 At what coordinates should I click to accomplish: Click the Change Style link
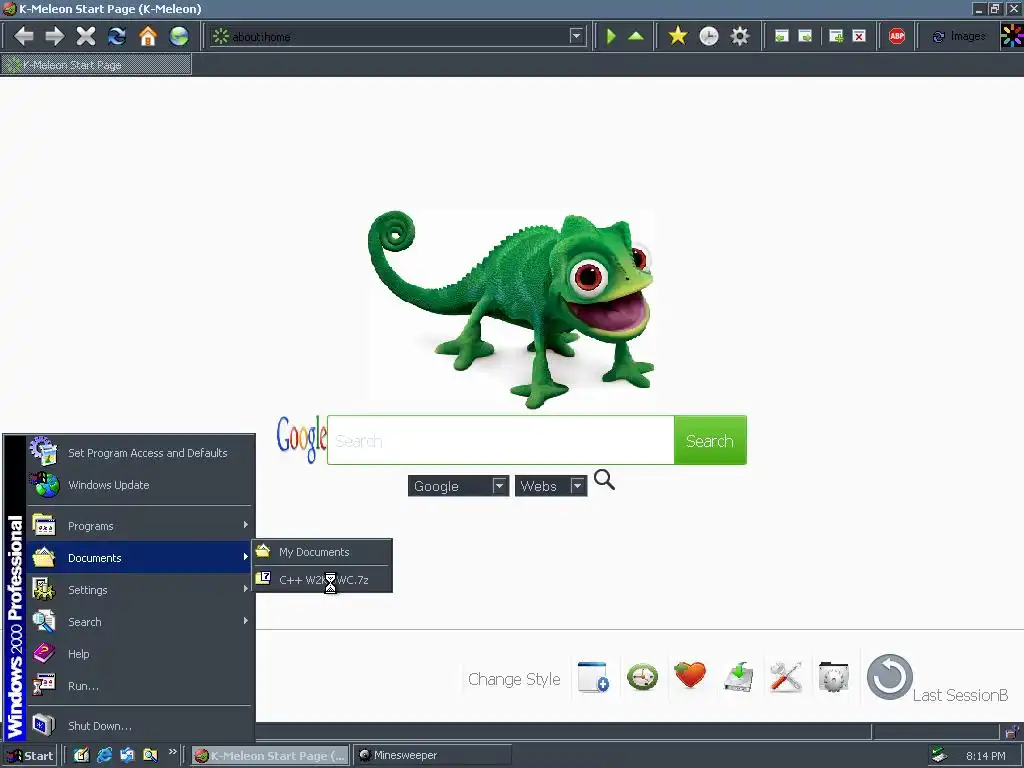[514, 679]
